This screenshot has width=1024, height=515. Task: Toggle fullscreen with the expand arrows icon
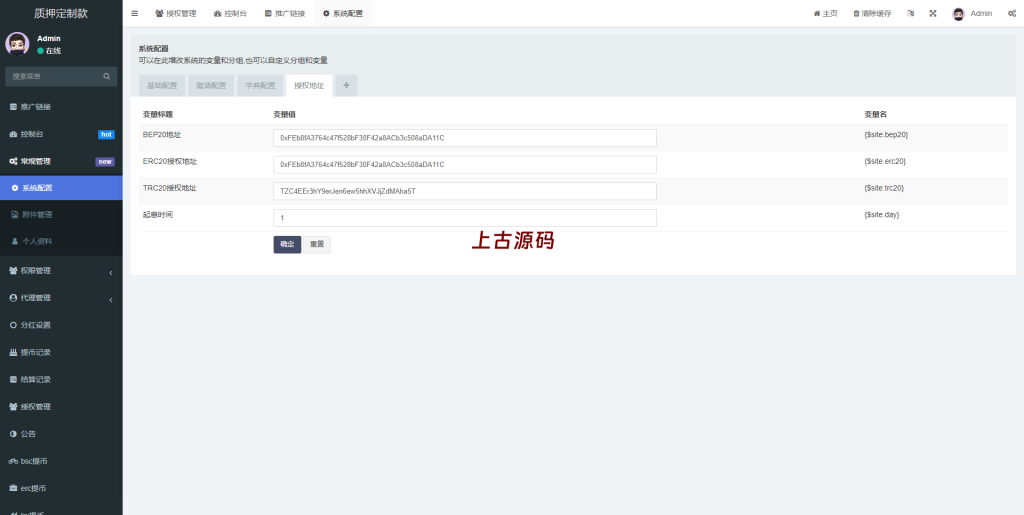[933, 13]
